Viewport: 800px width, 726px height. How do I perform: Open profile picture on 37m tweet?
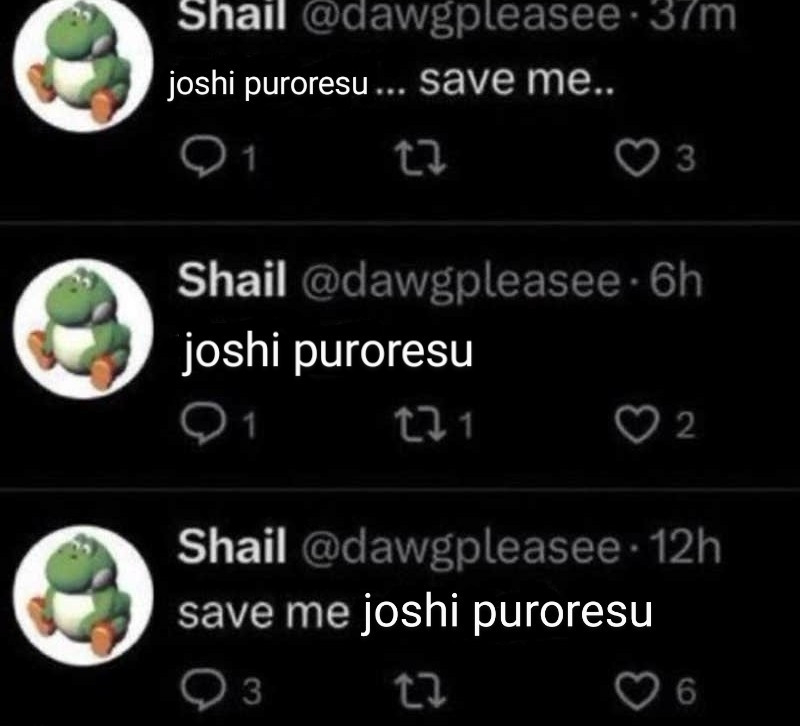click(83, 63)
